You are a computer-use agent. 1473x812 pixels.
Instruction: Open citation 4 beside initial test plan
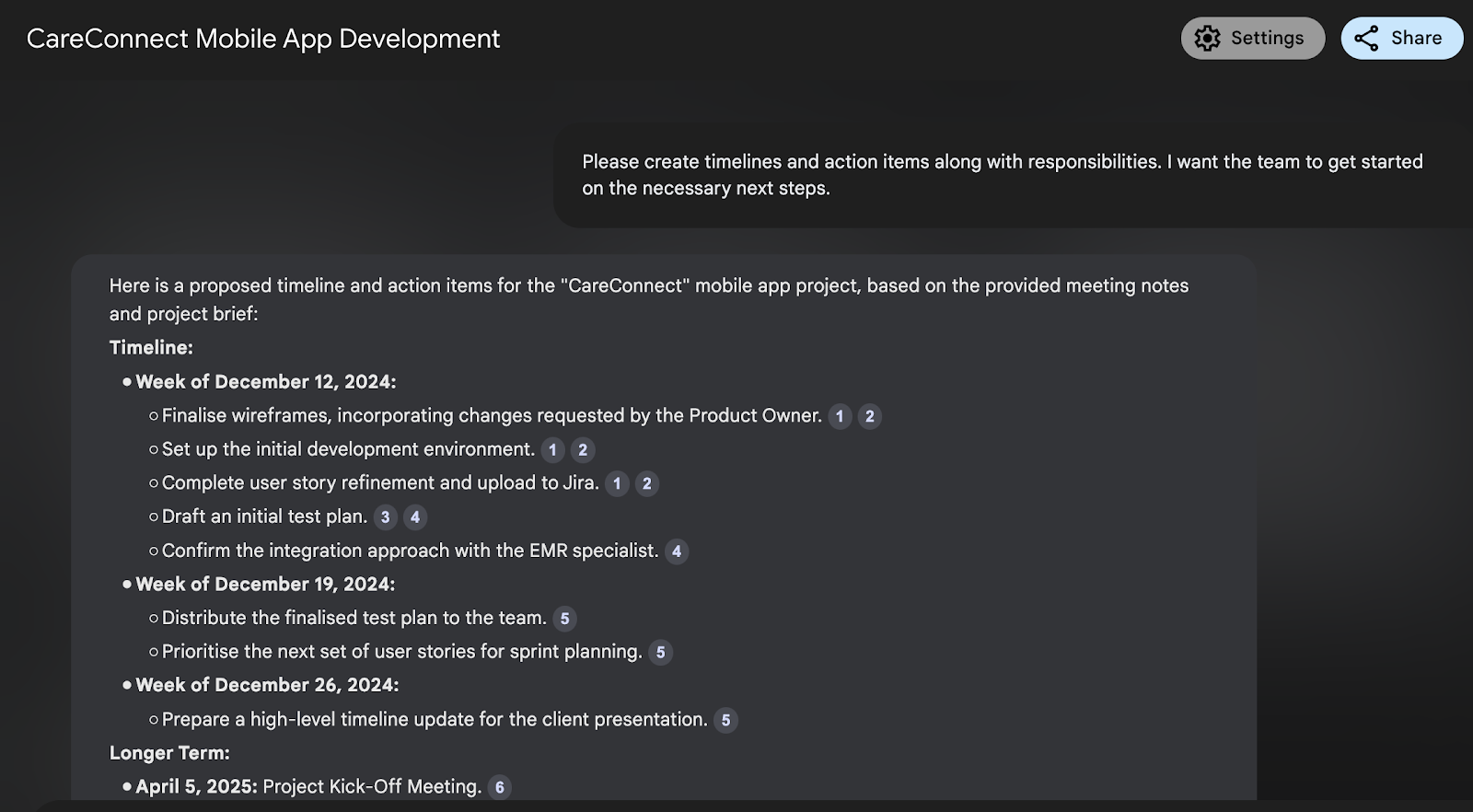[x=415, y=517]
